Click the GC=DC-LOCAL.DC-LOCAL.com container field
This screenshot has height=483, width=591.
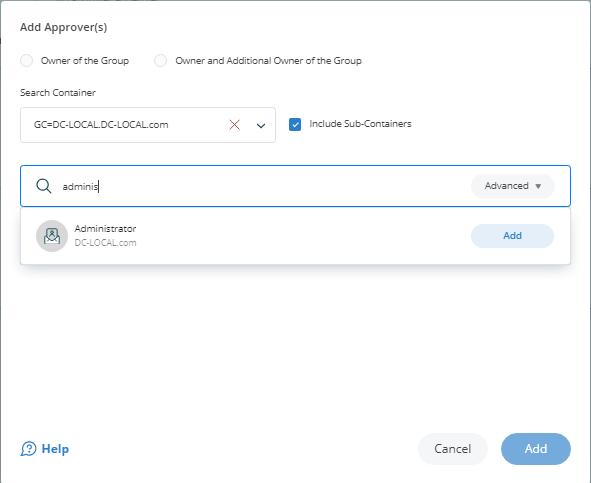[148, 125]
